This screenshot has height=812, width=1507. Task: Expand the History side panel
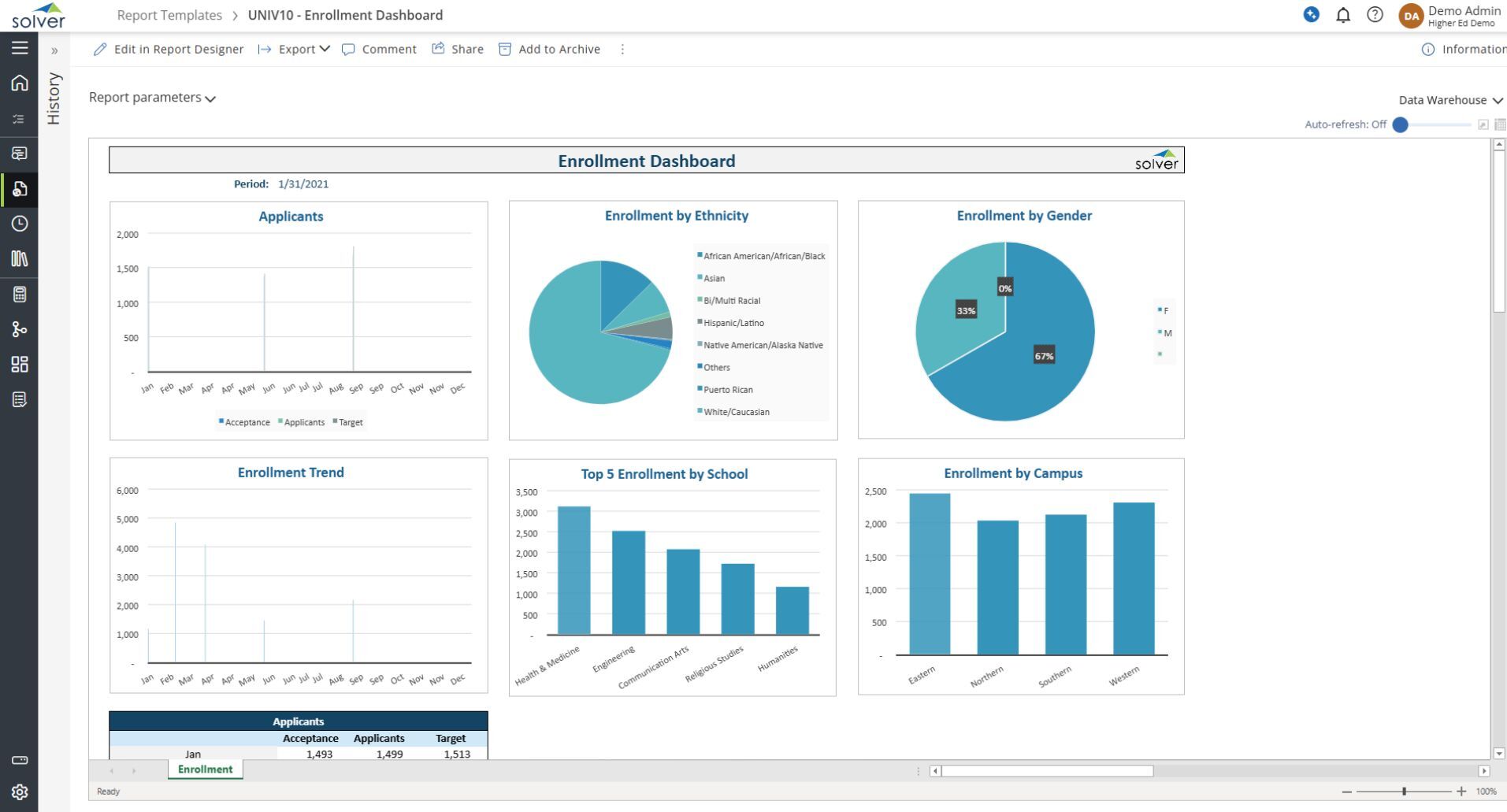[x=54, y=50]
